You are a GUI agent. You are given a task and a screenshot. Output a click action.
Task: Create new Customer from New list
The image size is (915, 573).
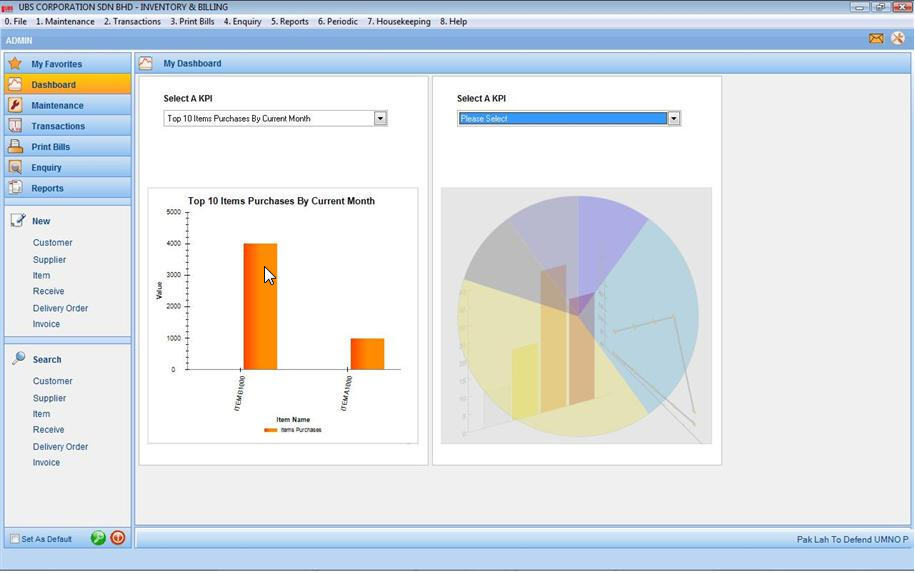point(53,242)
